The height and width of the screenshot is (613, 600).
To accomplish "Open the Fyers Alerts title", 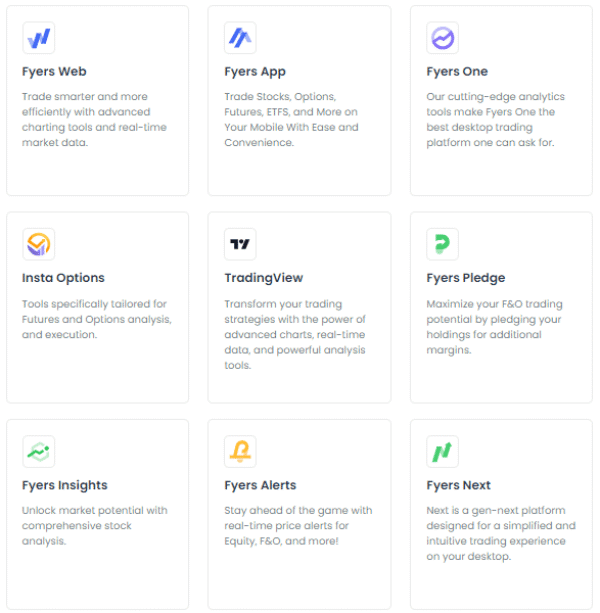I will [260, 485].
